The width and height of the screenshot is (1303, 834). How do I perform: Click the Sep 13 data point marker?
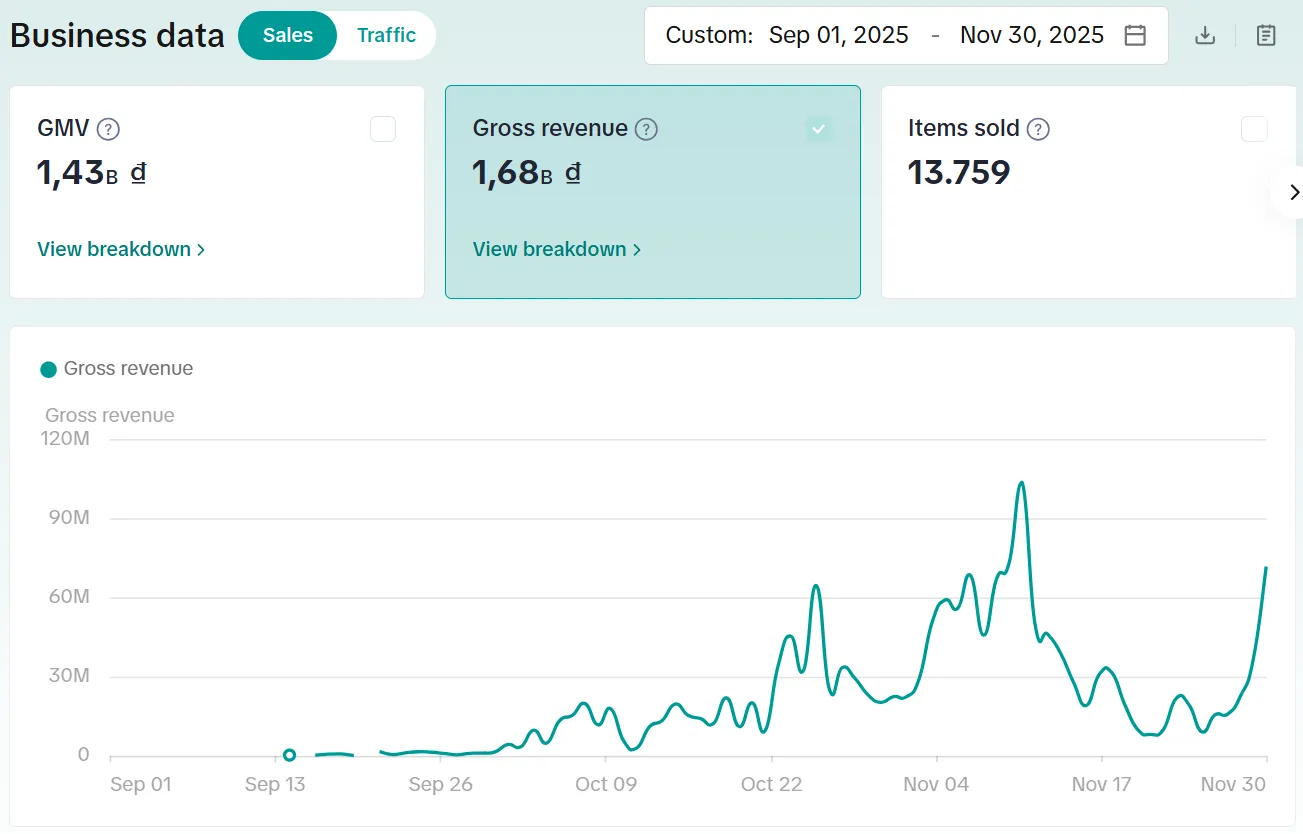point(289,755)
